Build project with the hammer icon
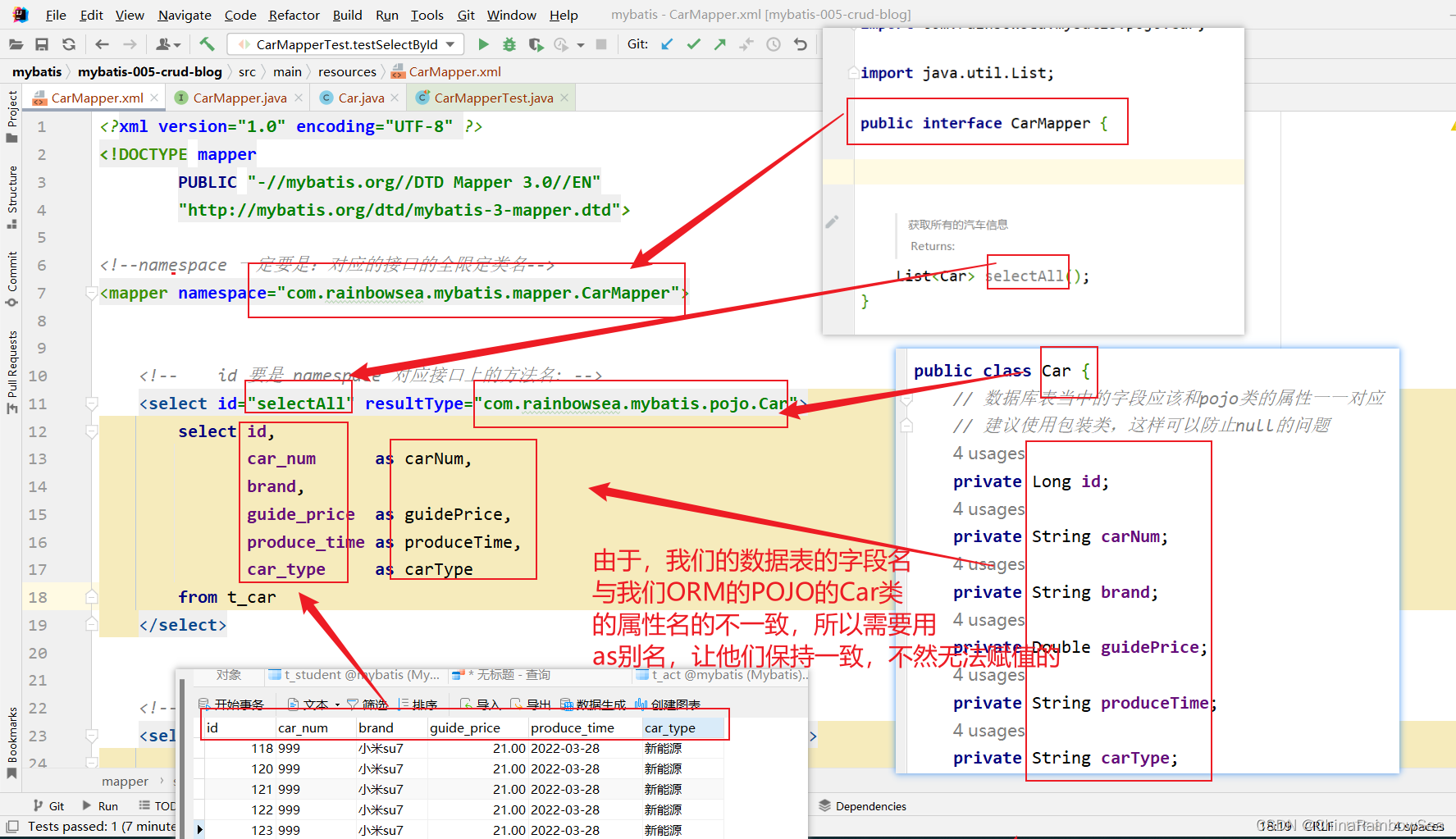 click(207, 44)
